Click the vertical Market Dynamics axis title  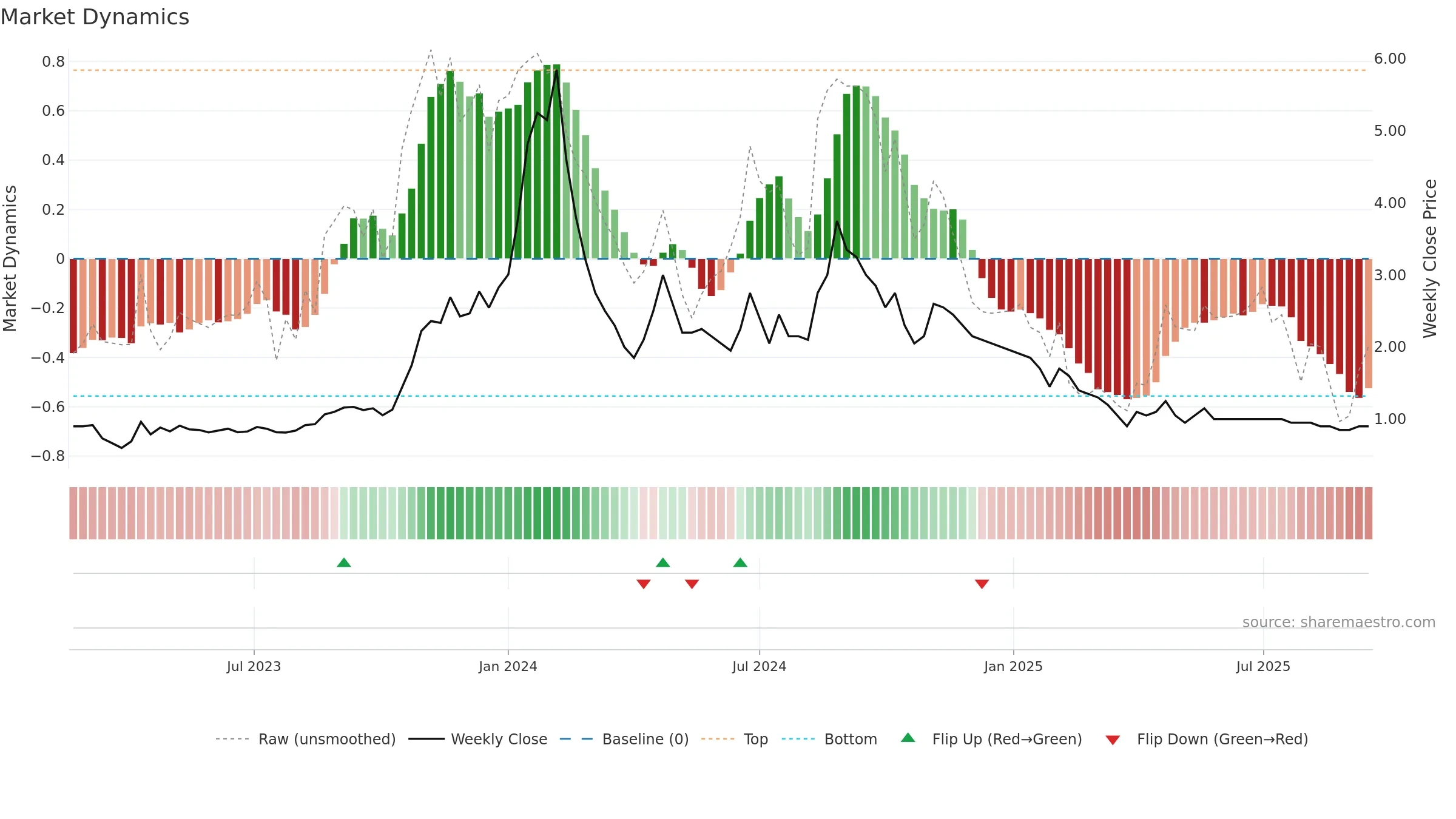(x=10, y=258)
